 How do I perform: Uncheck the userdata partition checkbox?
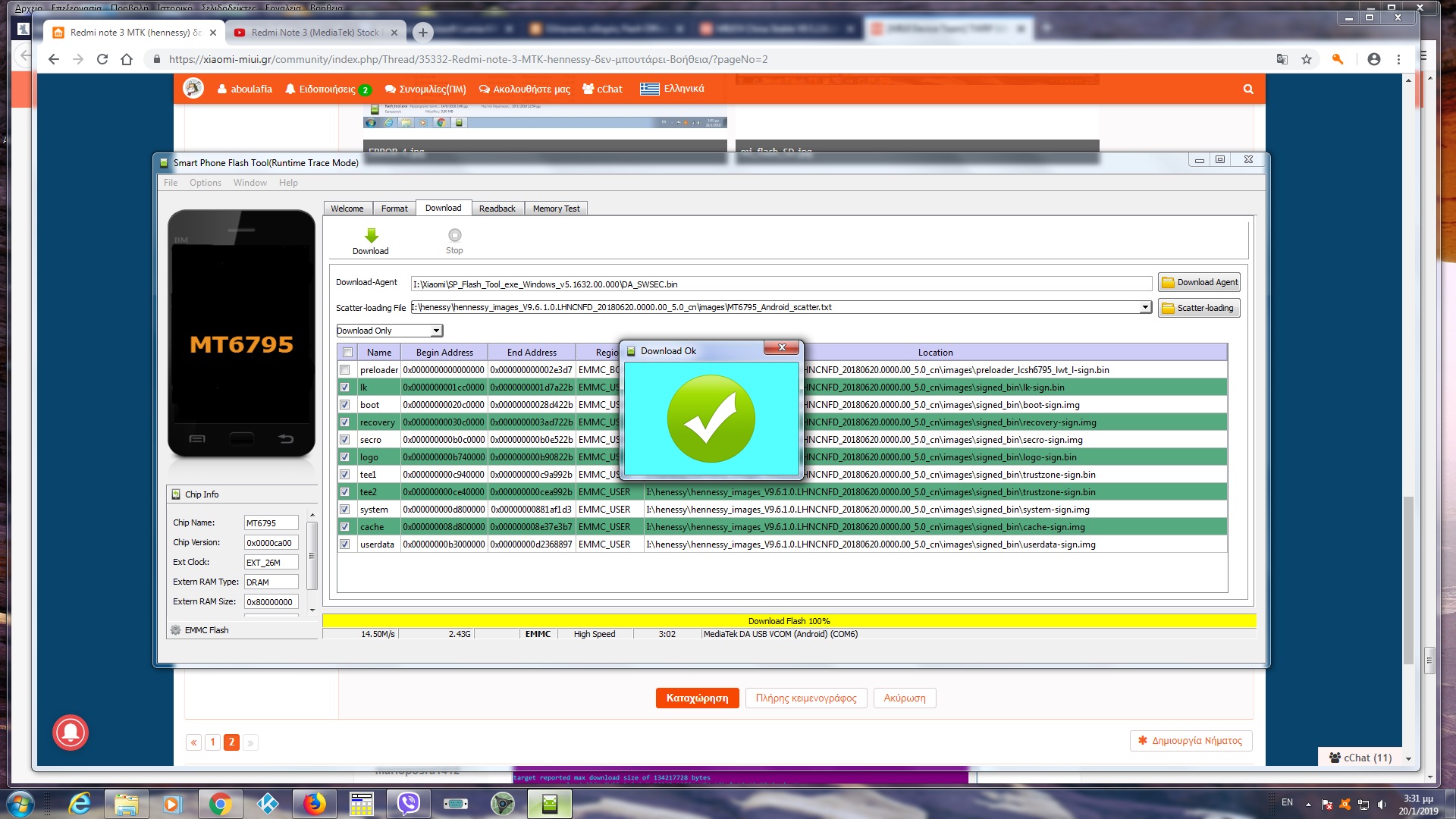pos(345,544)
